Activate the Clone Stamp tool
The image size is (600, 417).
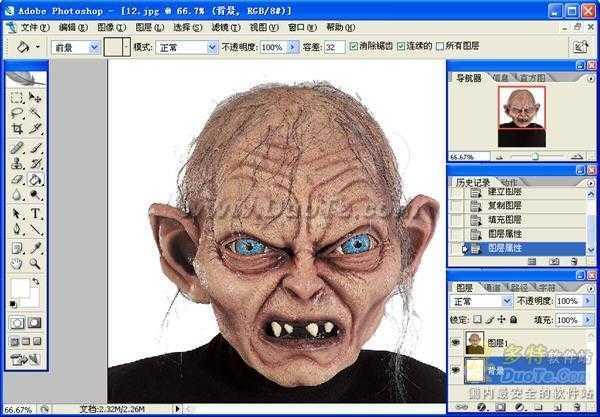(17, 163)
